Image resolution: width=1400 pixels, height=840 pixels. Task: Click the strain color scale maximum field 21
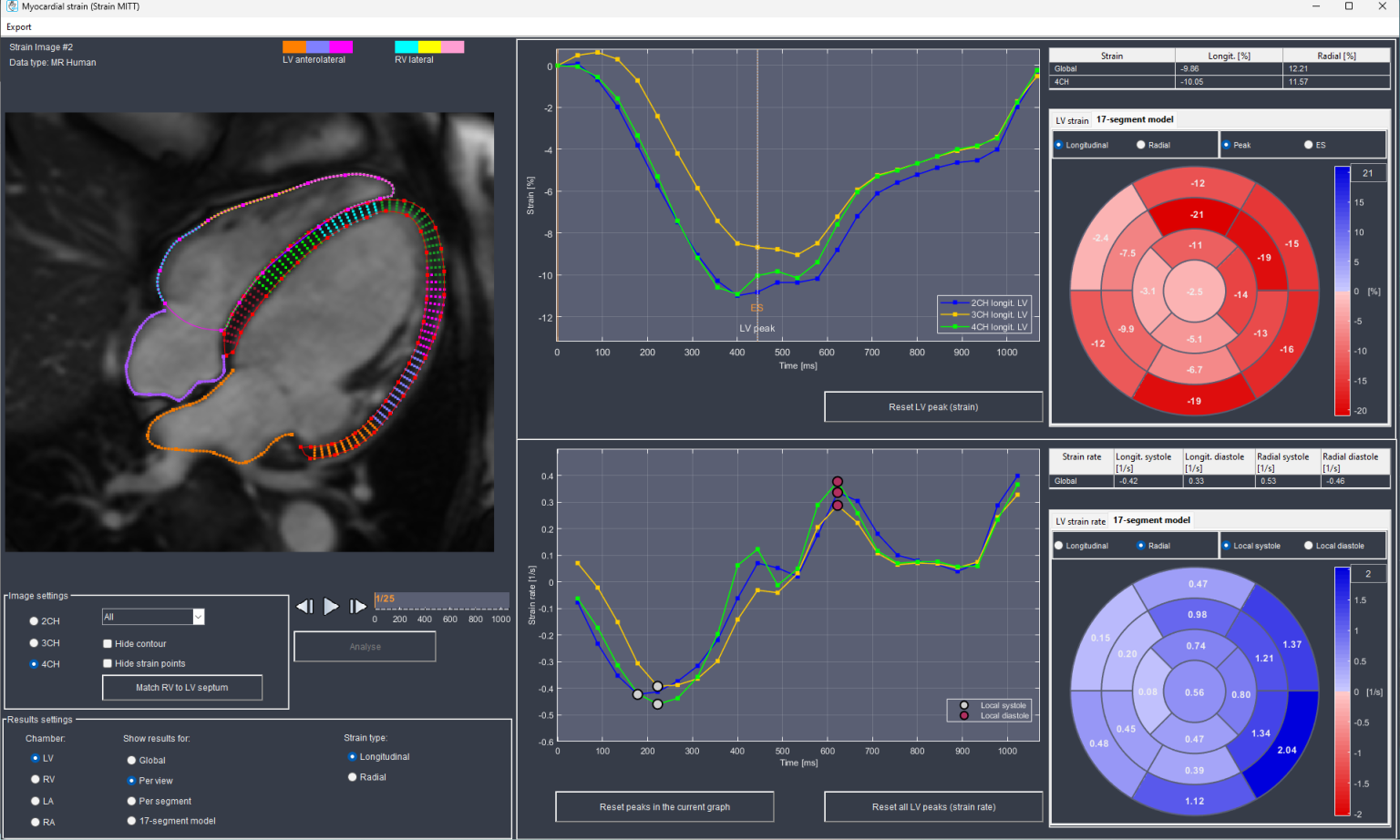(1368, 173)
